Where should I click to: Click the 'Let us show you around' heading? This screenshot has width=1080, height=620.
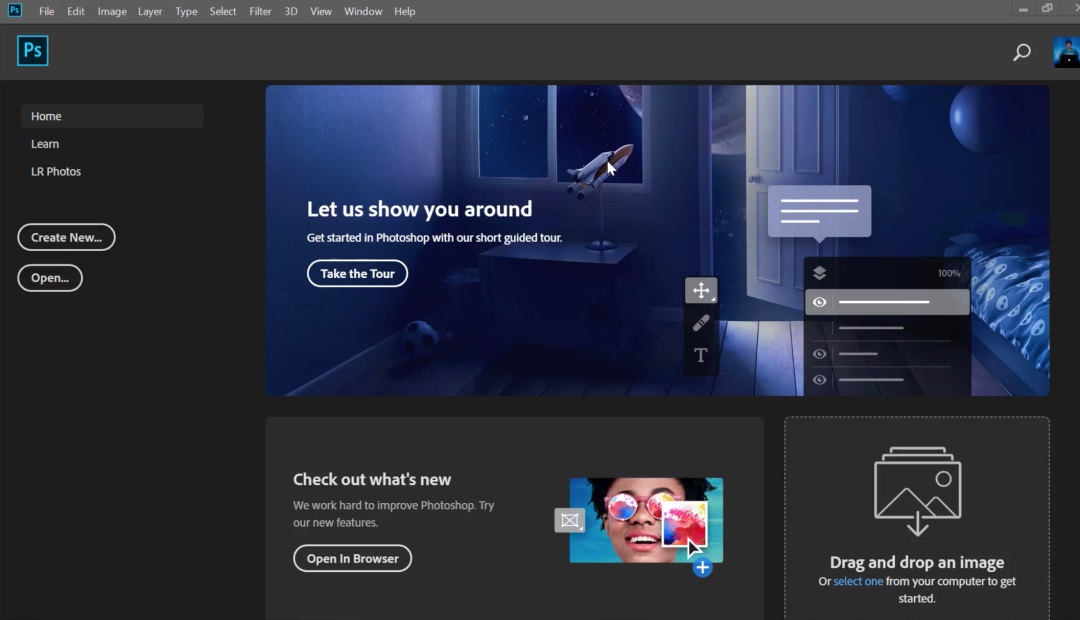419,209
